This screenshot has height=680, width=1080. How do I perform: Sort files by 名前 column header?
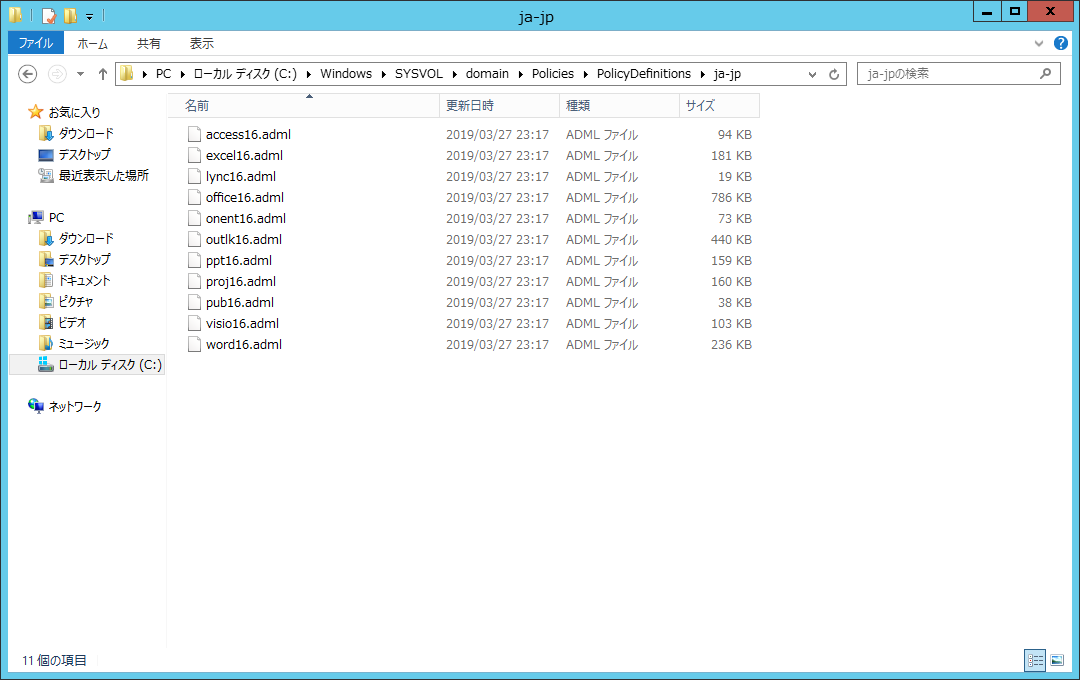pyautogui.click(x=304, y=105)
